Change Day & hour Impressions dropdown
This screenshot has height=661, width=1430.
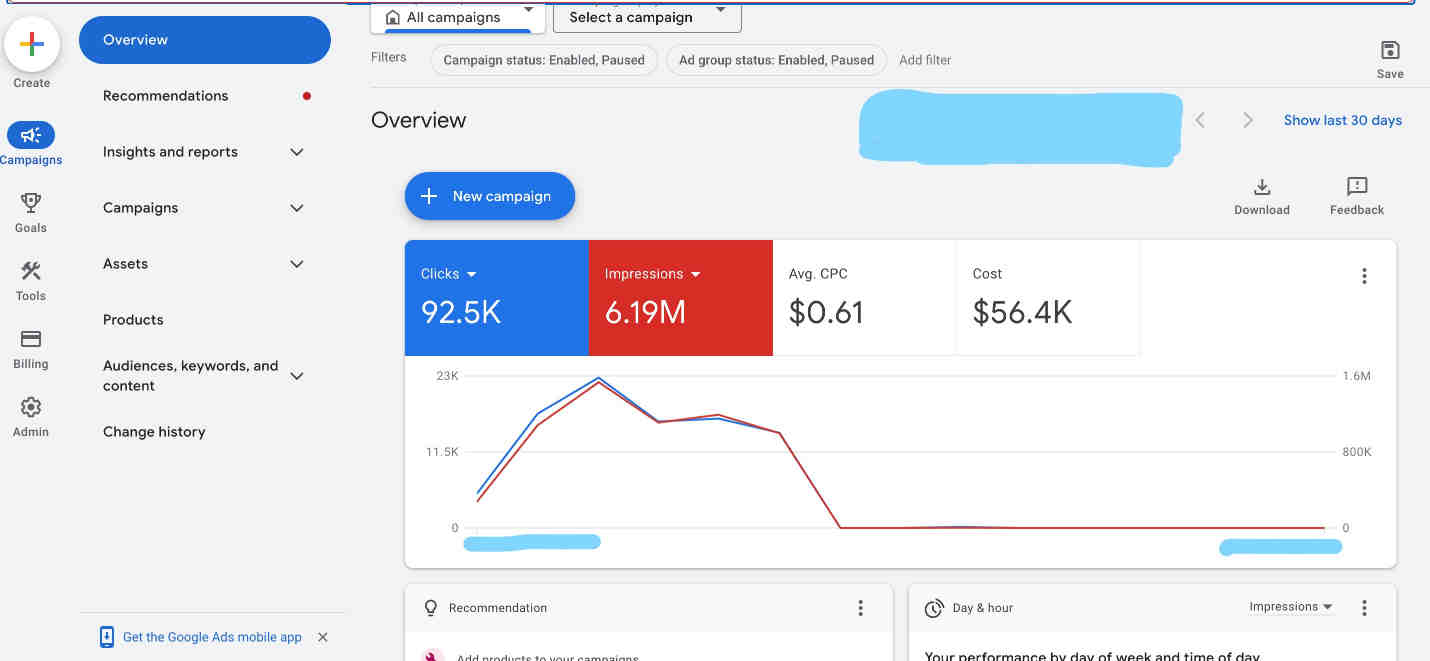click(x=1290, y=607)
